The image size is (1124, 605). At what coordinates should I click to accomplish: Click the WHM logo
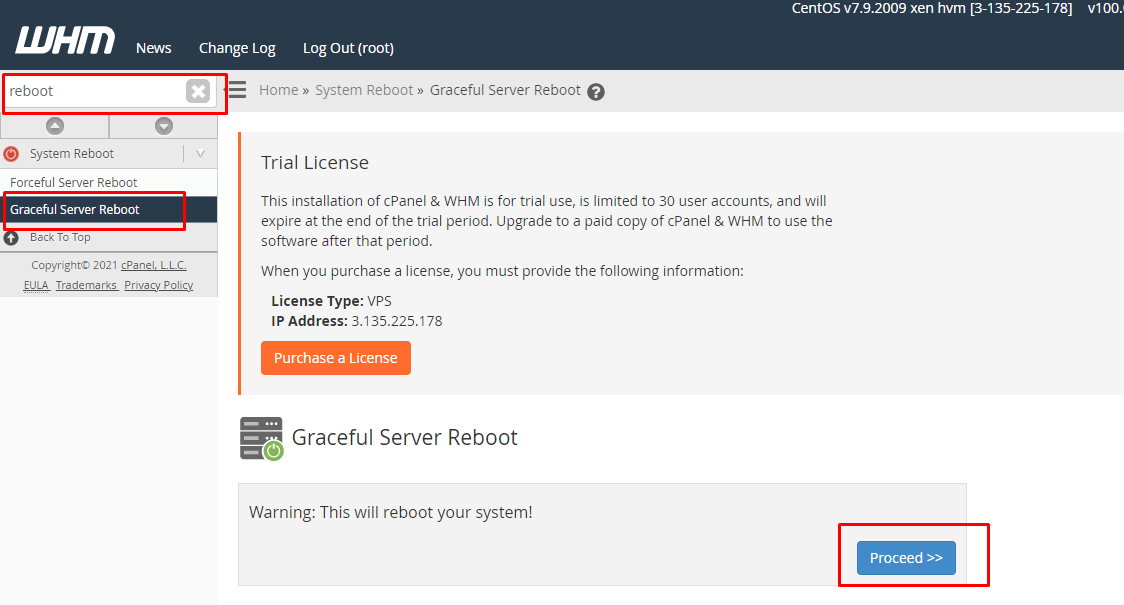65,41
